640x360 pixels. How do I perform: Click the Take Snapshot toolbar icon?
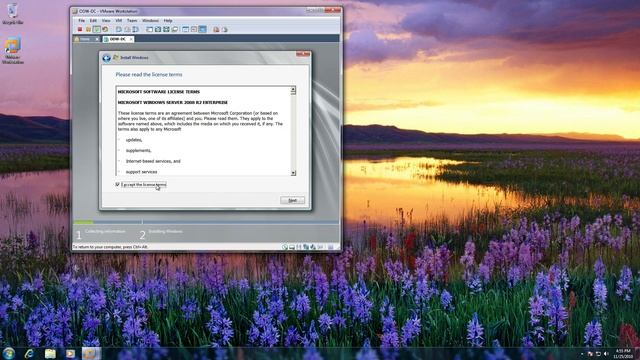point(119,29)
